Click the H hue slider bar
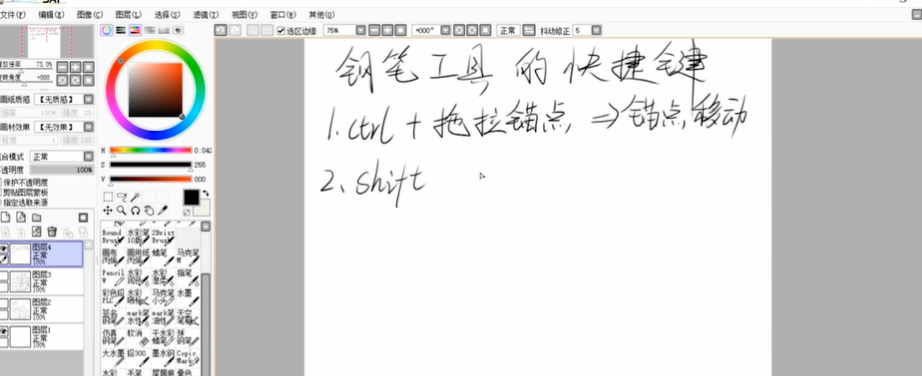922x376 pixels. pyautogui.click(x=151, y=150)
